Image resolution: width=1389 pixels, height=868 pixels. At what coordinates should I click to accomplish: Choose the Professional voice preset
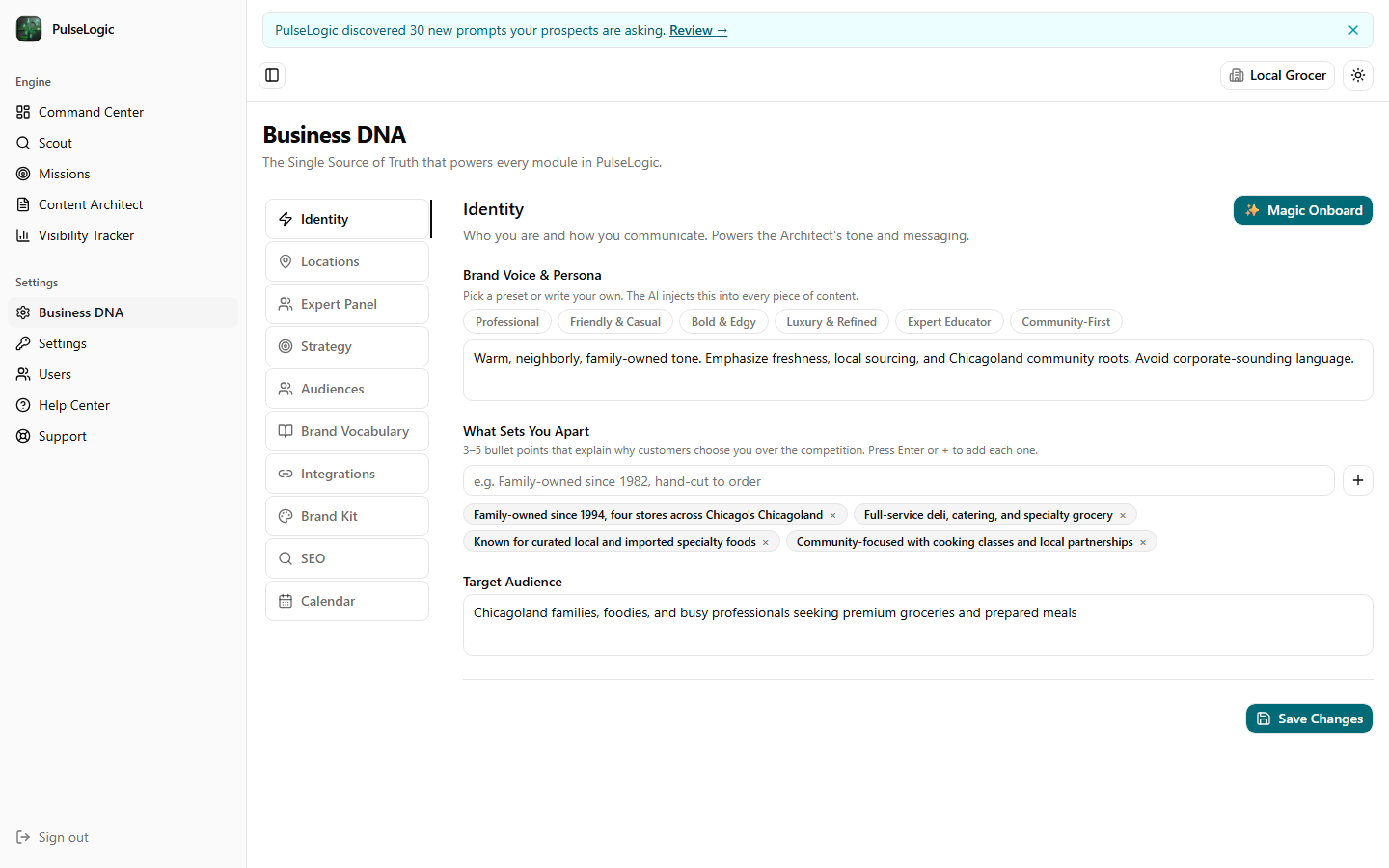point(507,322)
